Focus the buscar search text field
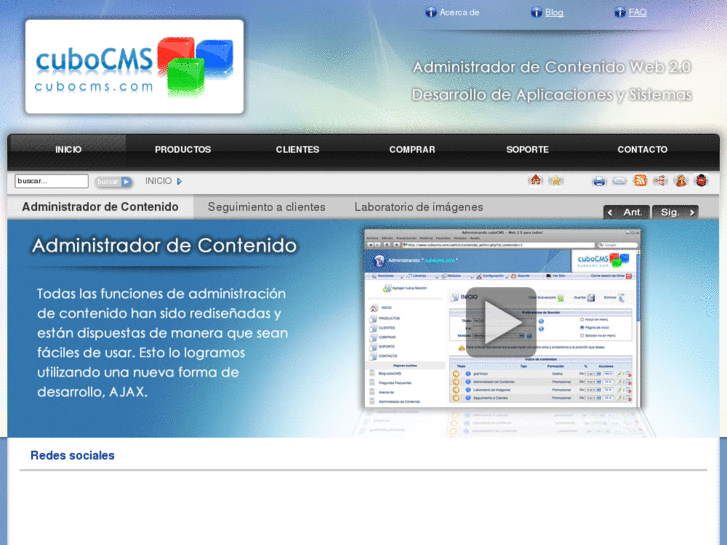The width and height of the screenshot is (727, 545). 51,181
